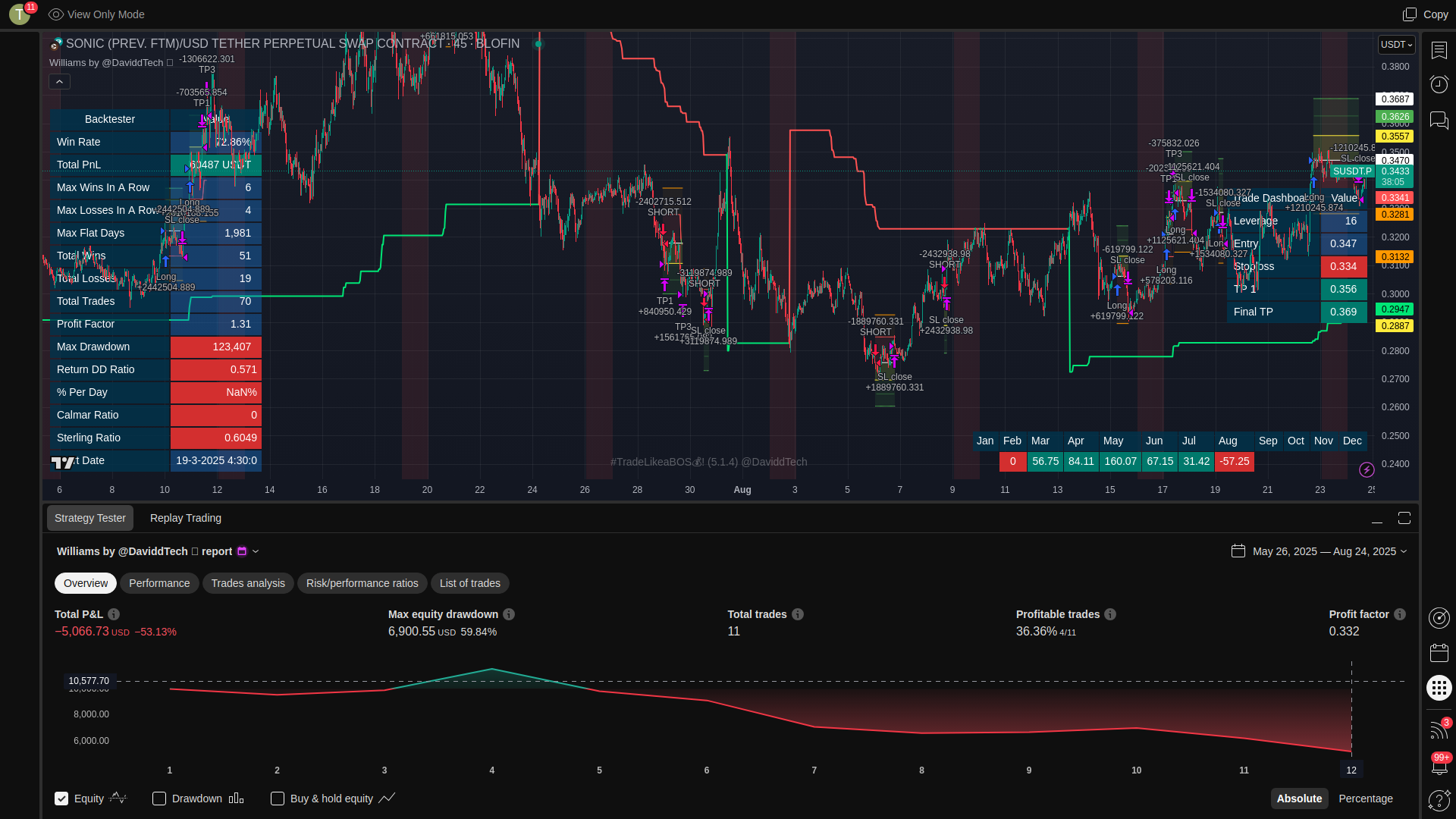Image resolution: width=1456 pixels, height=819 pixels.
Task: Click the View Only Mode eye icon
Action: (x=55, y=14)
